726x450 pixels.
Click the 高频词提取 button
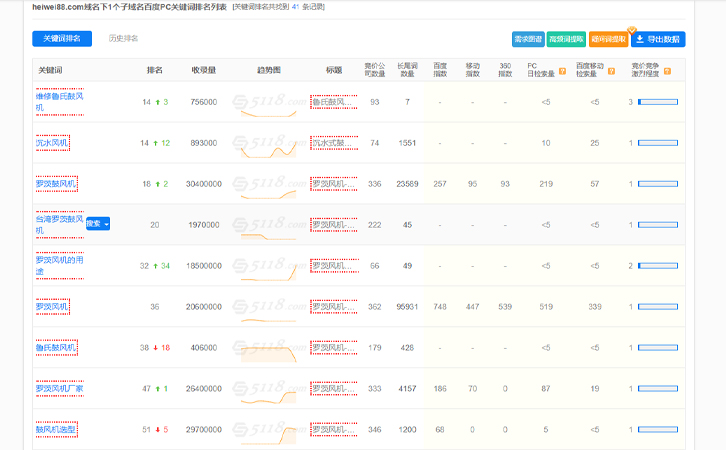point(565,39)
